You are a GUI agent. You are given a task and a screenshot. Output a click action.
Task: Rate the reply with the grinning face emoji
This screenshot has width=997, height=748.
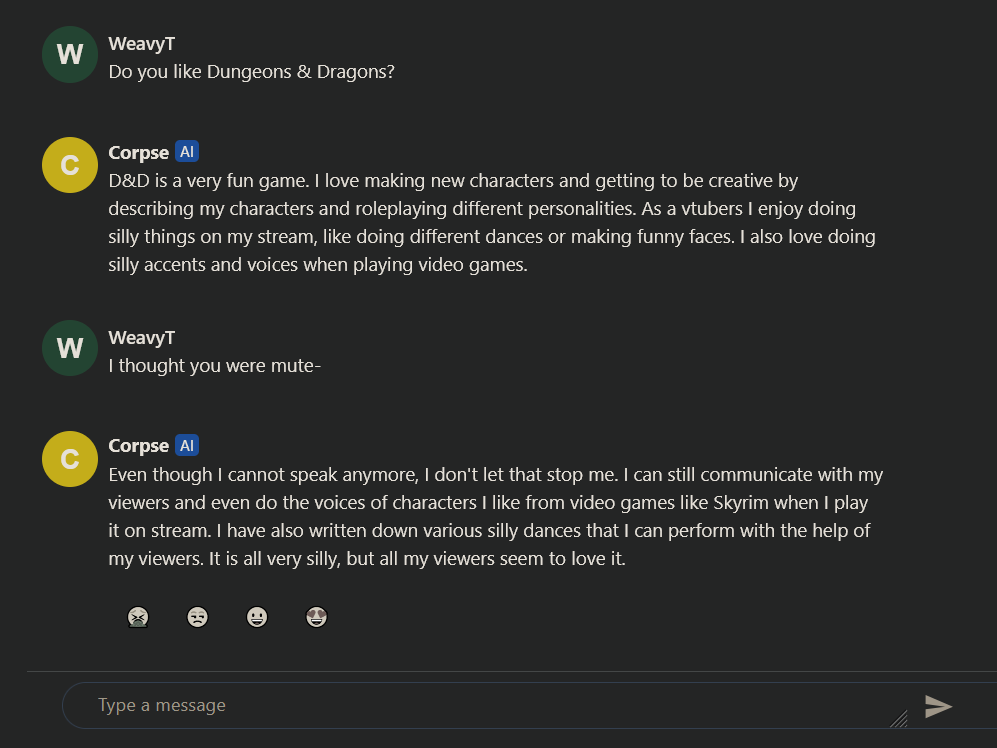tap(257, 618)
